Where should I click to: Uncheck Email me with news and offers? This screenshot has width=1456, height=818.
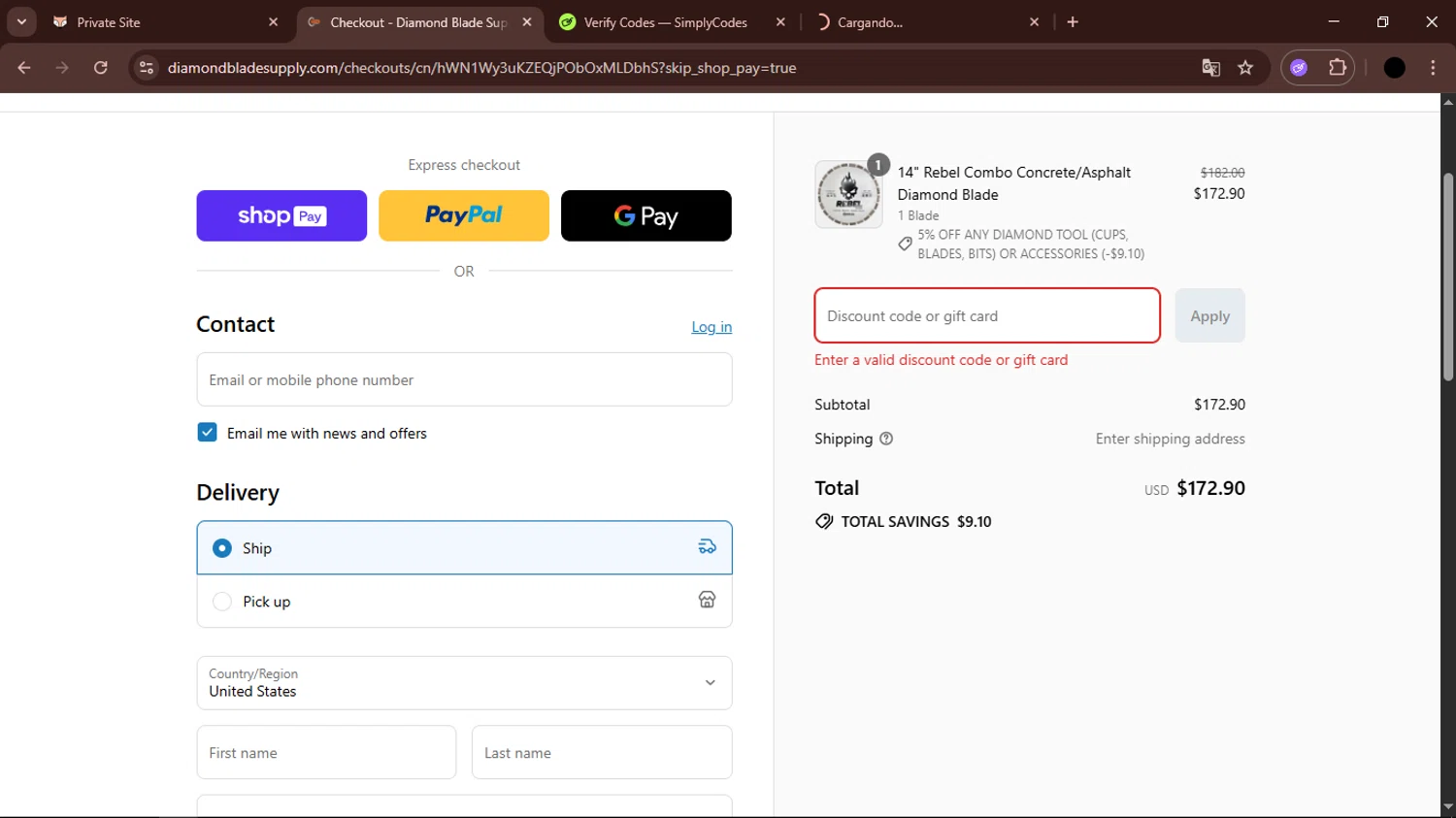[x=207, y=433]
